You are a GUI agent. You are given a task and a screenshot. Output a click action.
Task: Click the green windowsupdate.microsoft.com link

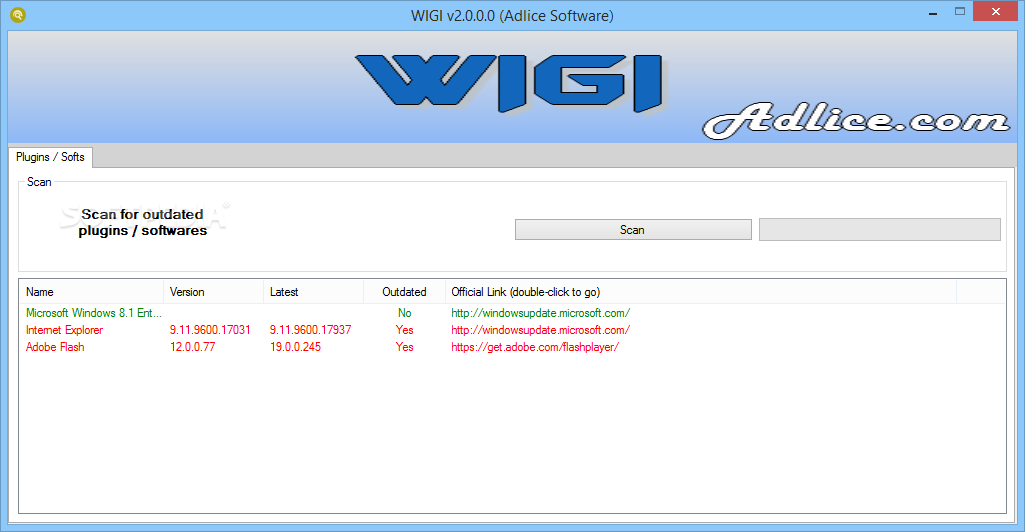[x=541, y=313]
